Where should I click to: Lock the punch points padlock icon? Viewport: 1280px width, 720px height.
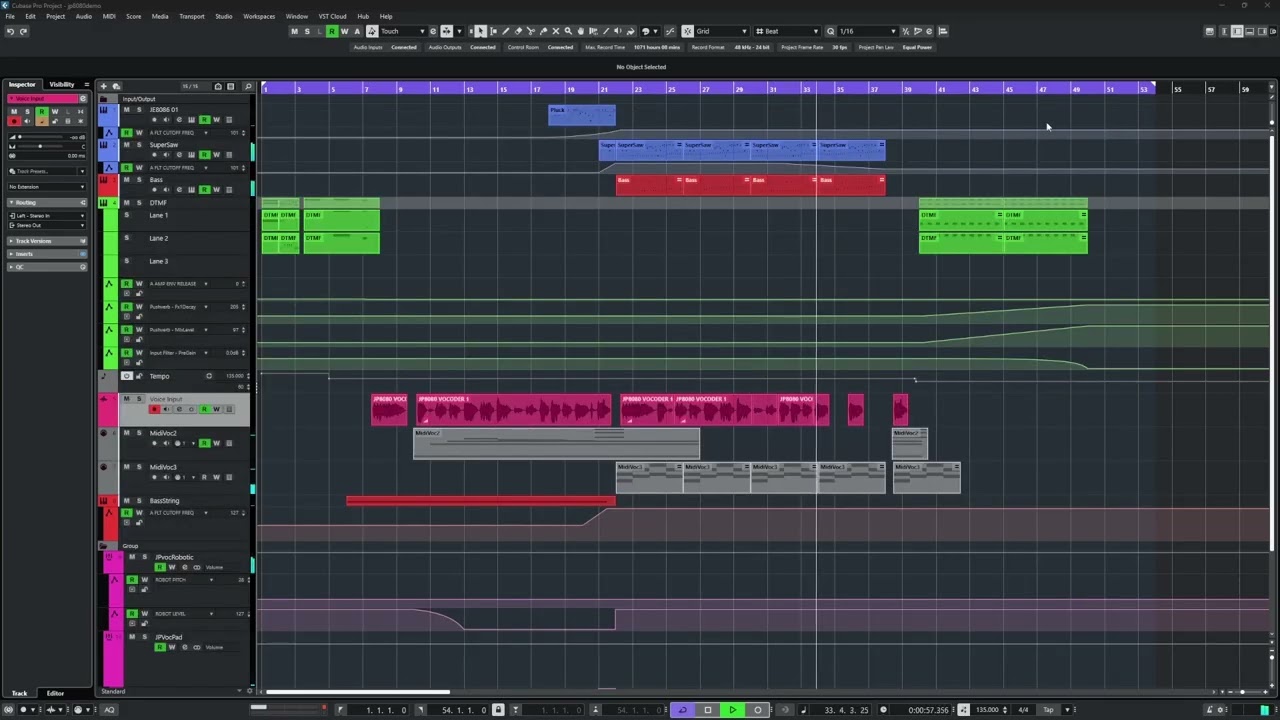tap(498, 710)
